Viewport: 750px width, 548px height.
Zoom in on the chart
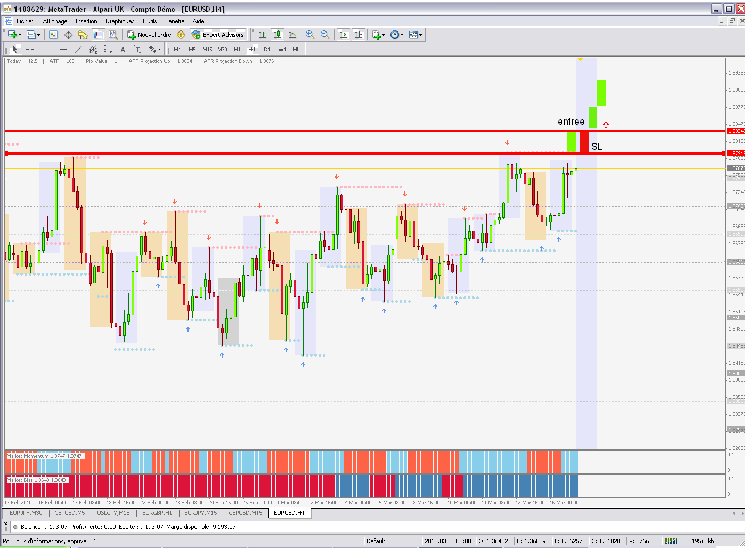[x=310, y=34]
